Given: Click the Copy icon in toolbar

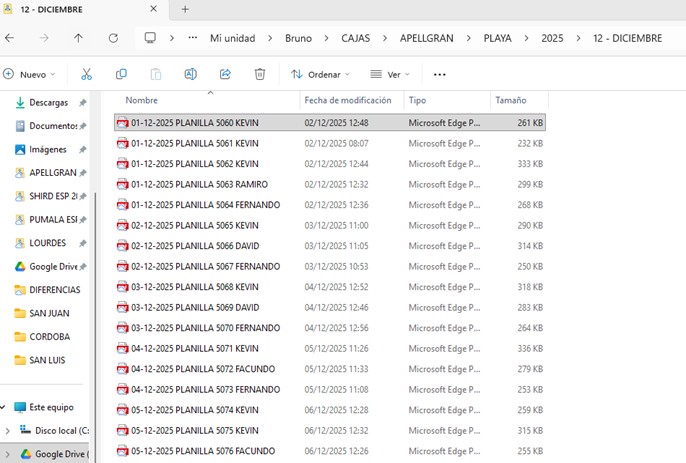Looking at the screenshot, I should (x=121, y=74).
